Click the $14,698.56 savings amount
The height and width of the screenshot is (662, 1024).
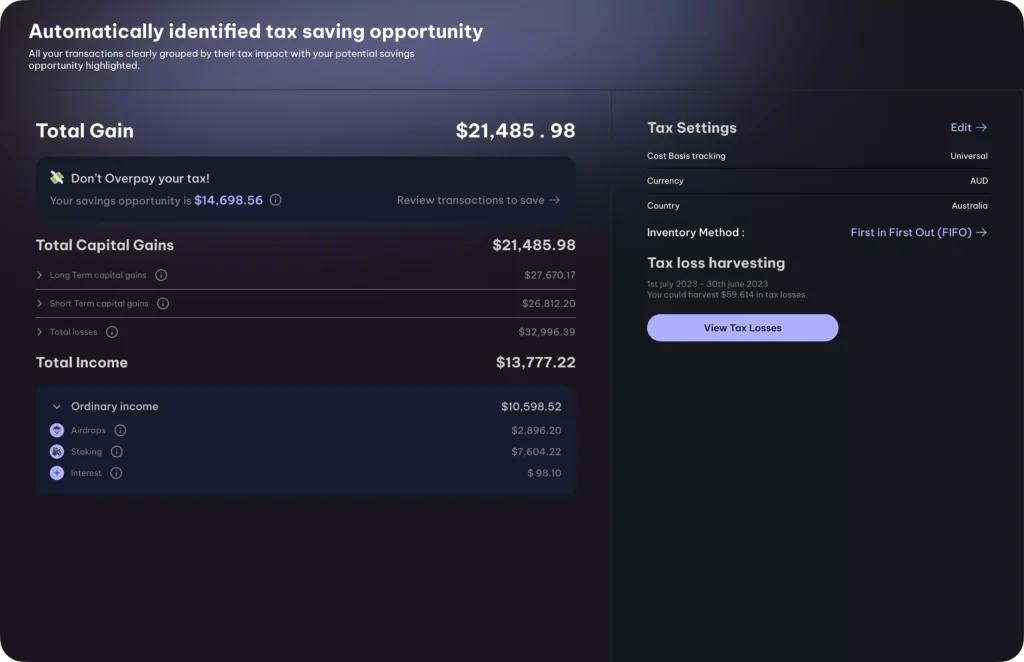(228, 200)
